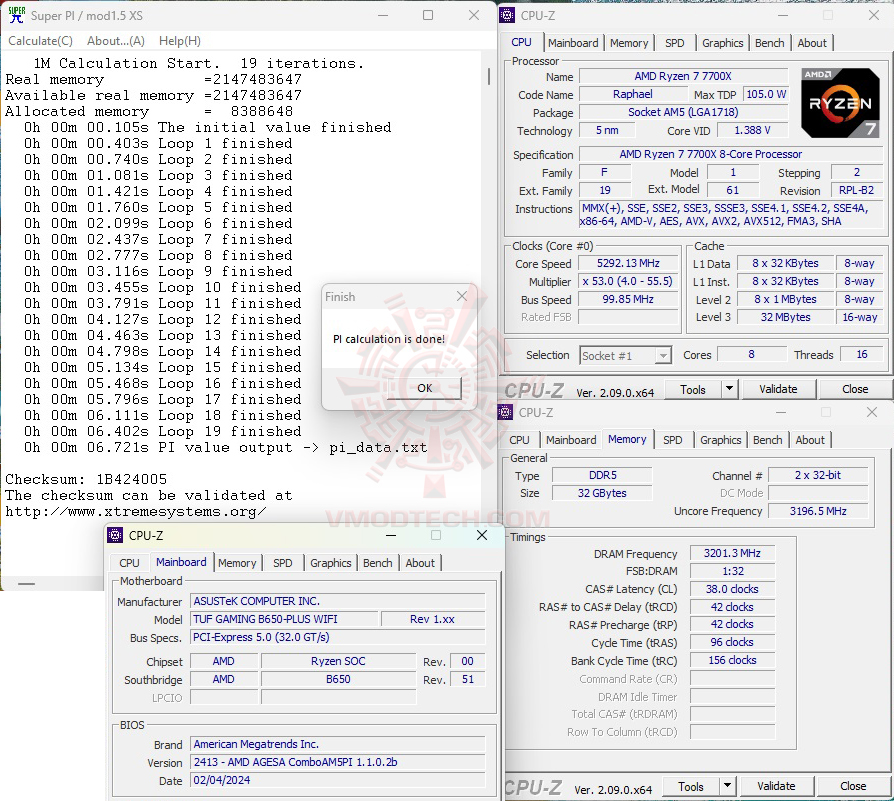The height and width of the screenshot is (801, 894).
Task: Open Graphics tab in top CPU-Z window
Action: click(x=722, y=43)
